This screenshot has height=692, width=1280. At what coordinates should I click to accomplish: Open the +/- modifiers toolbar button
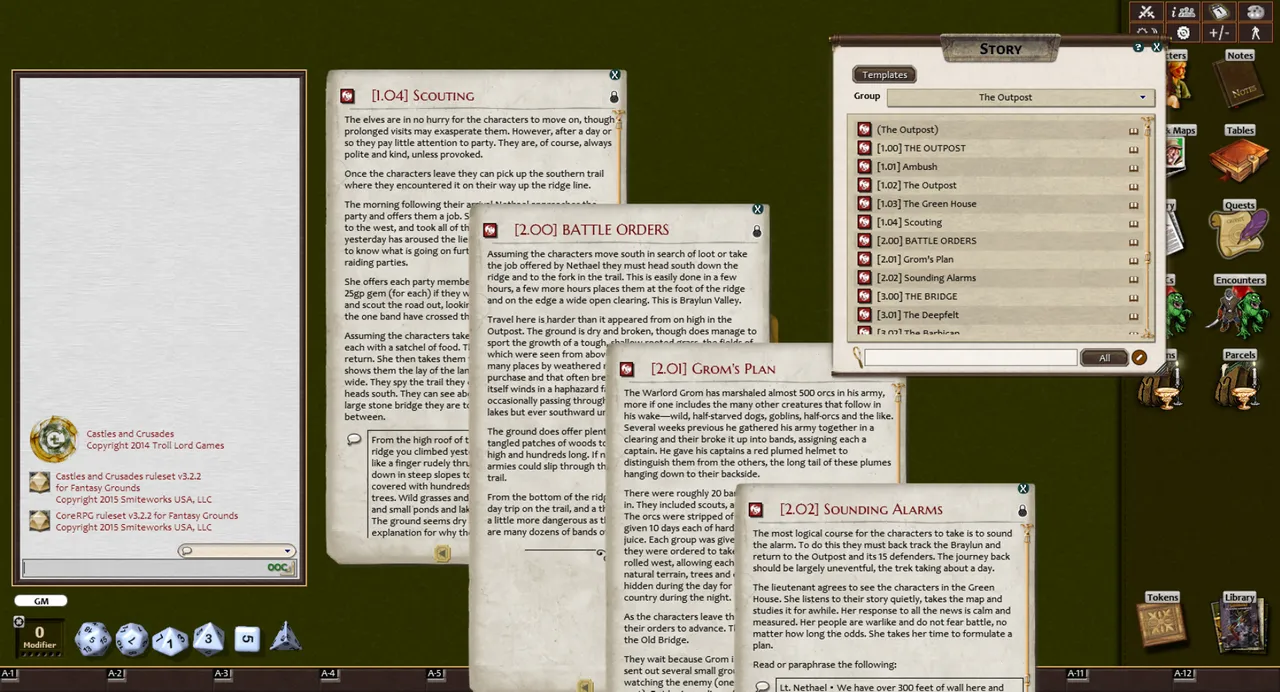coord(1219,33)
